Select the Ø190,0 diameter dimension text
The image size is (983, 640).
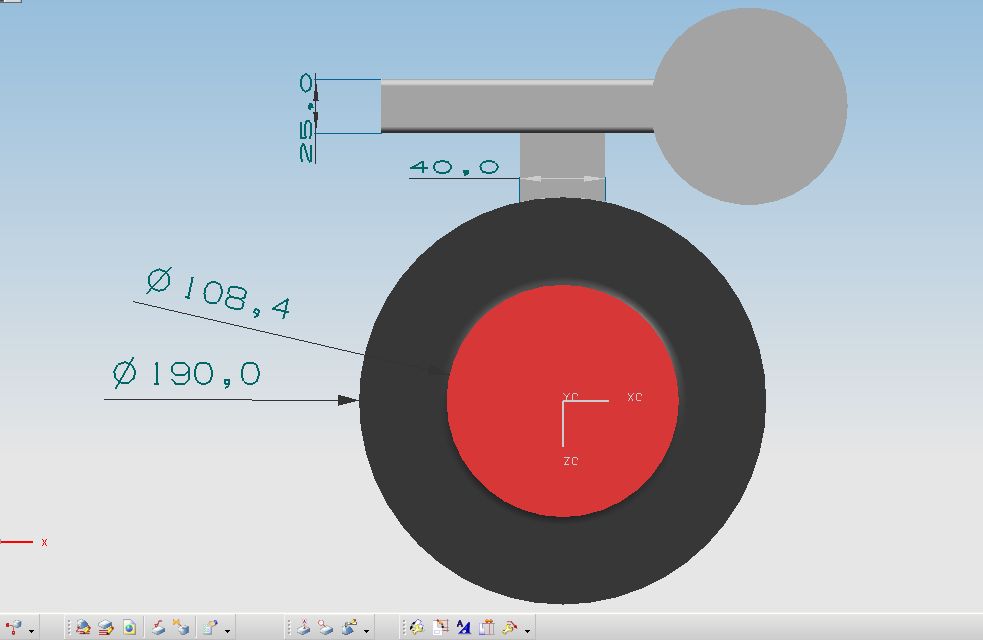coord(187,374)
